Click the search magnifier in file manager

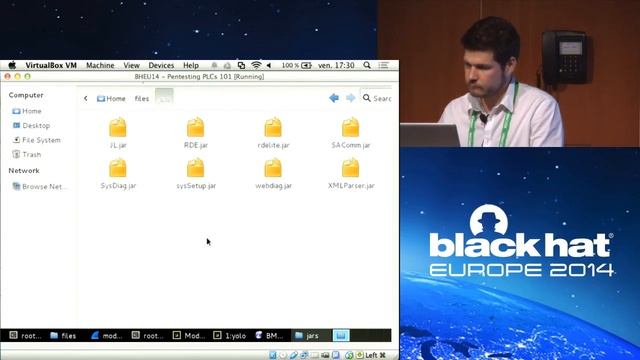coord(367,98)
